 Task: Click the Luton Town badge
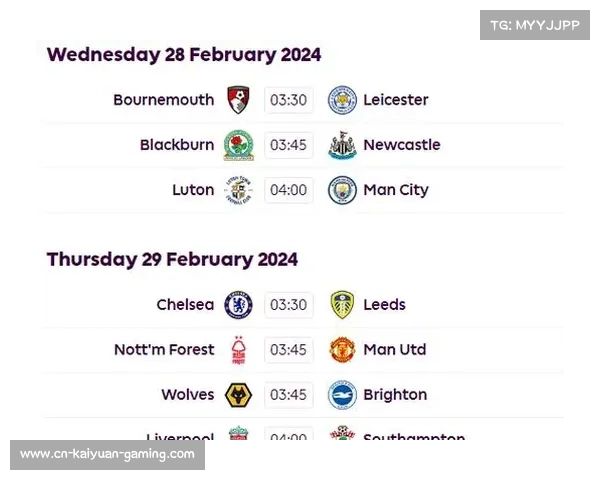tap(238, 190)
